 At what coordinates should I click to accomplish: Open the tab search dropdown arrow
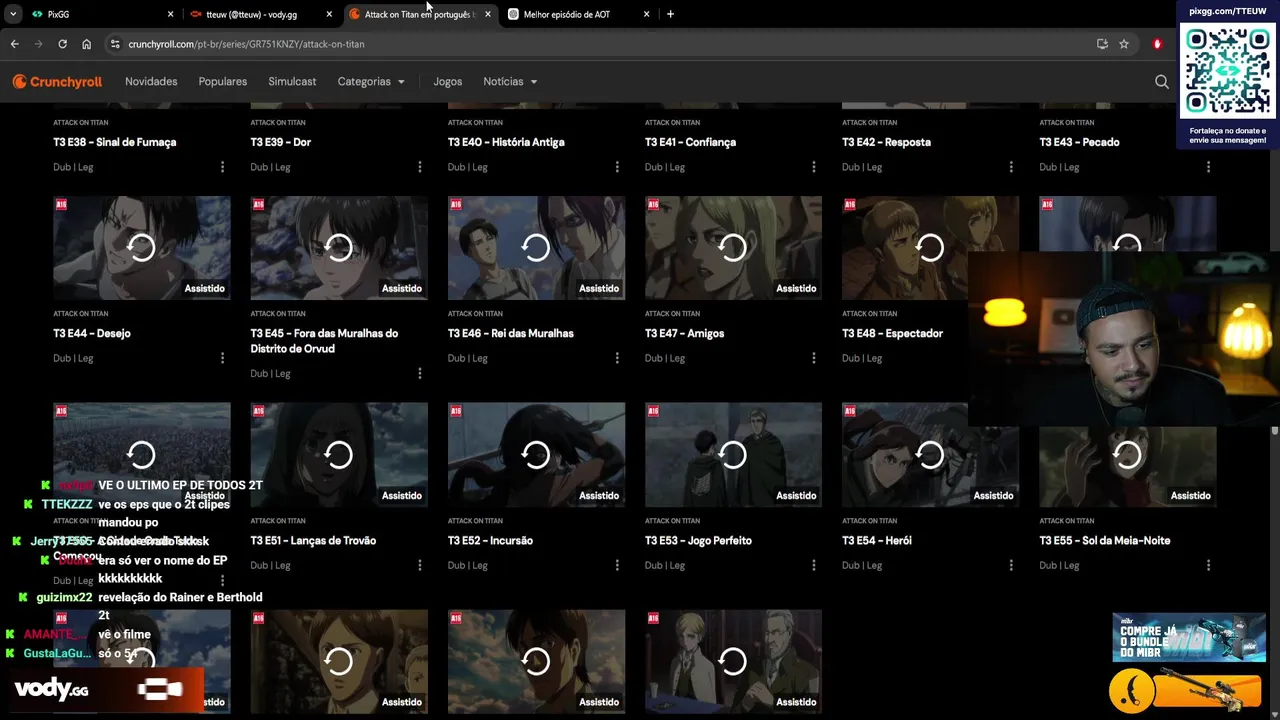[13, 14]
